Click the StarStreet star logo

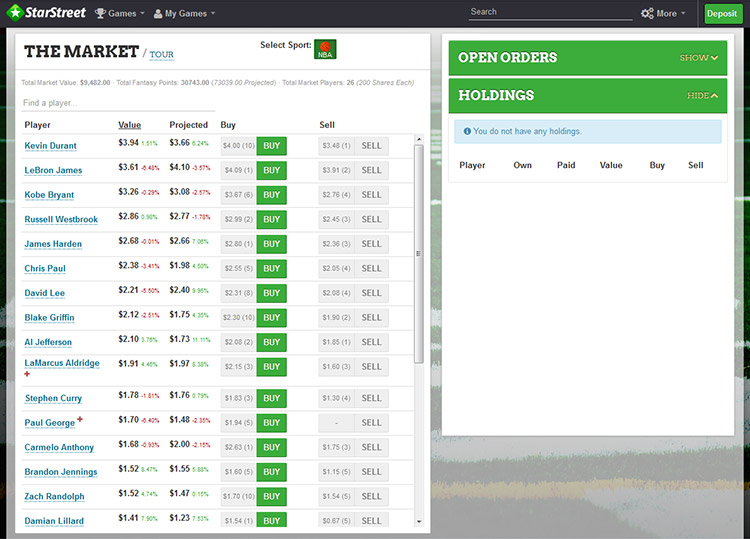15,13
